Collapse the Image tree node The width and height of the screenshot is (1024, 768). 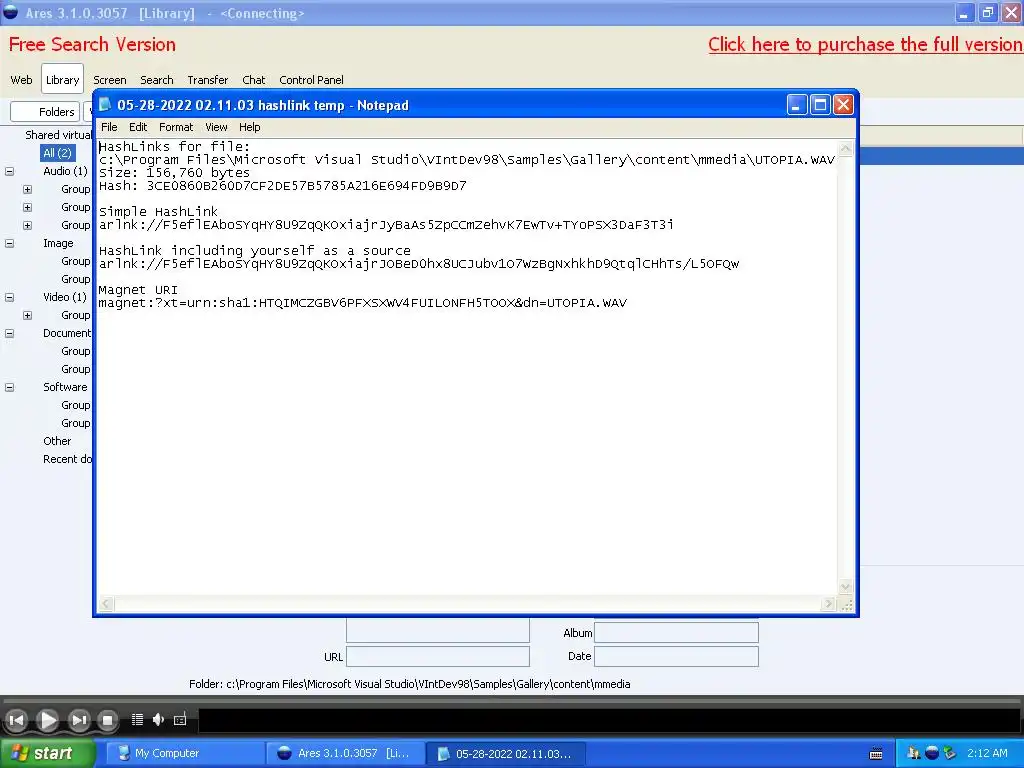(x=9, y=243)
